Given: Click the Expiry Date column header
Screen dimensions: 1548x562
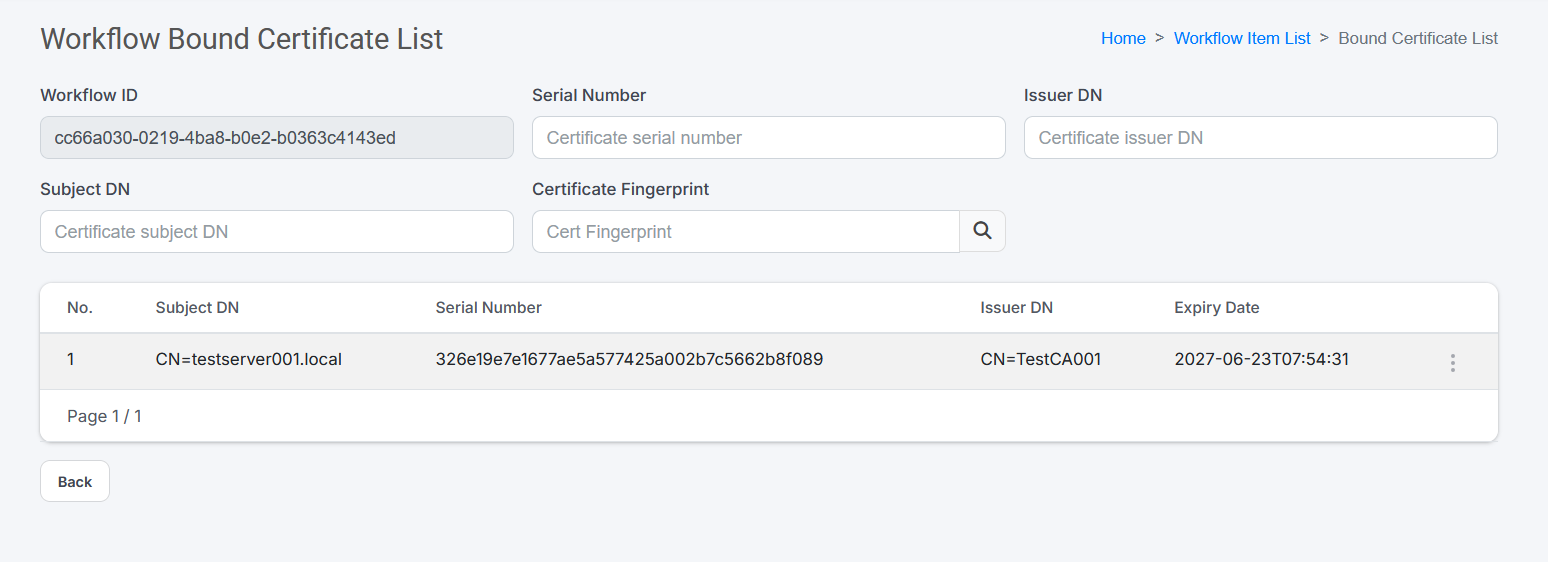Looking at the screenshot, I should tap(1216, 308).
